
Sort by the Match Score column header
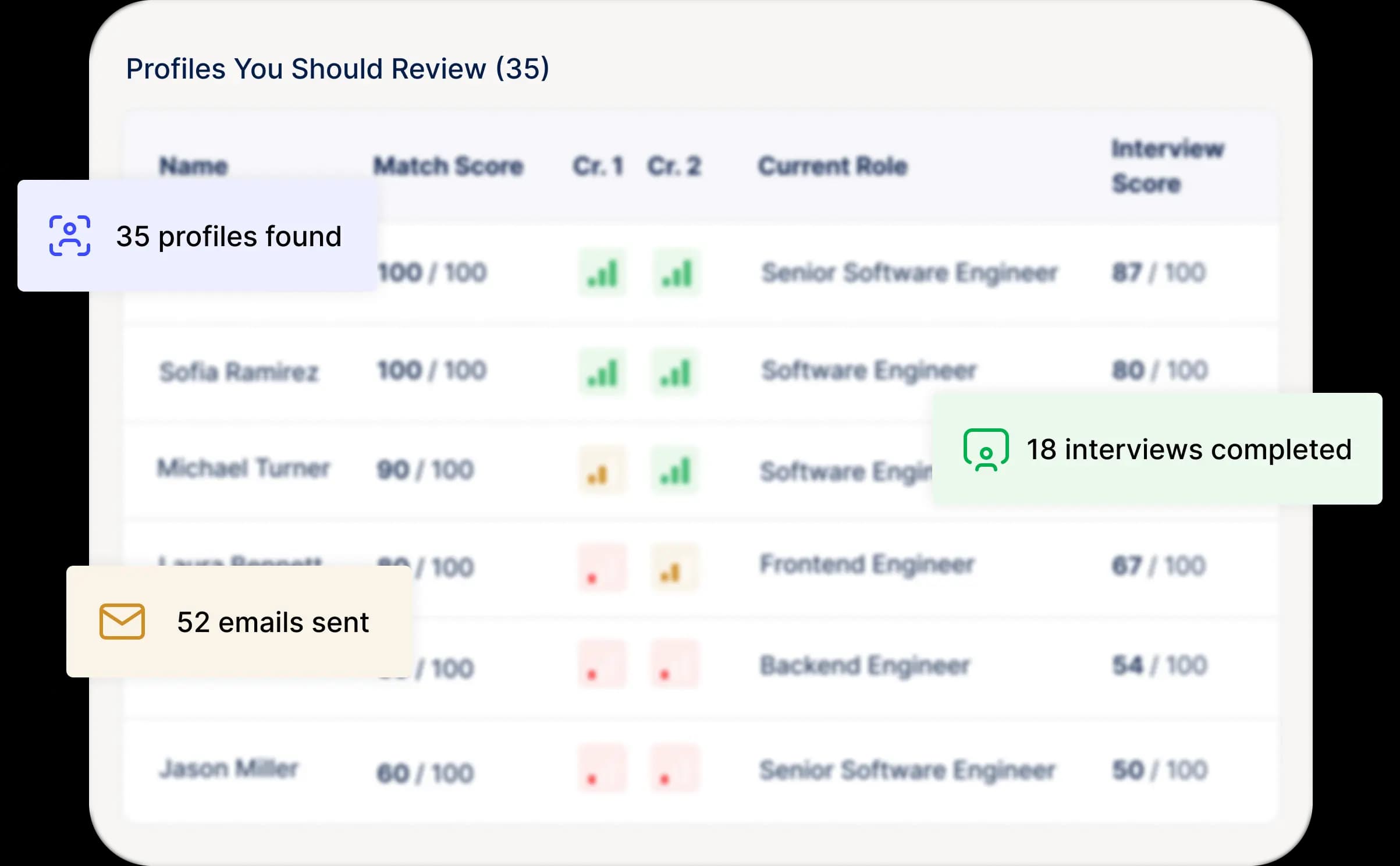[448, 166]
